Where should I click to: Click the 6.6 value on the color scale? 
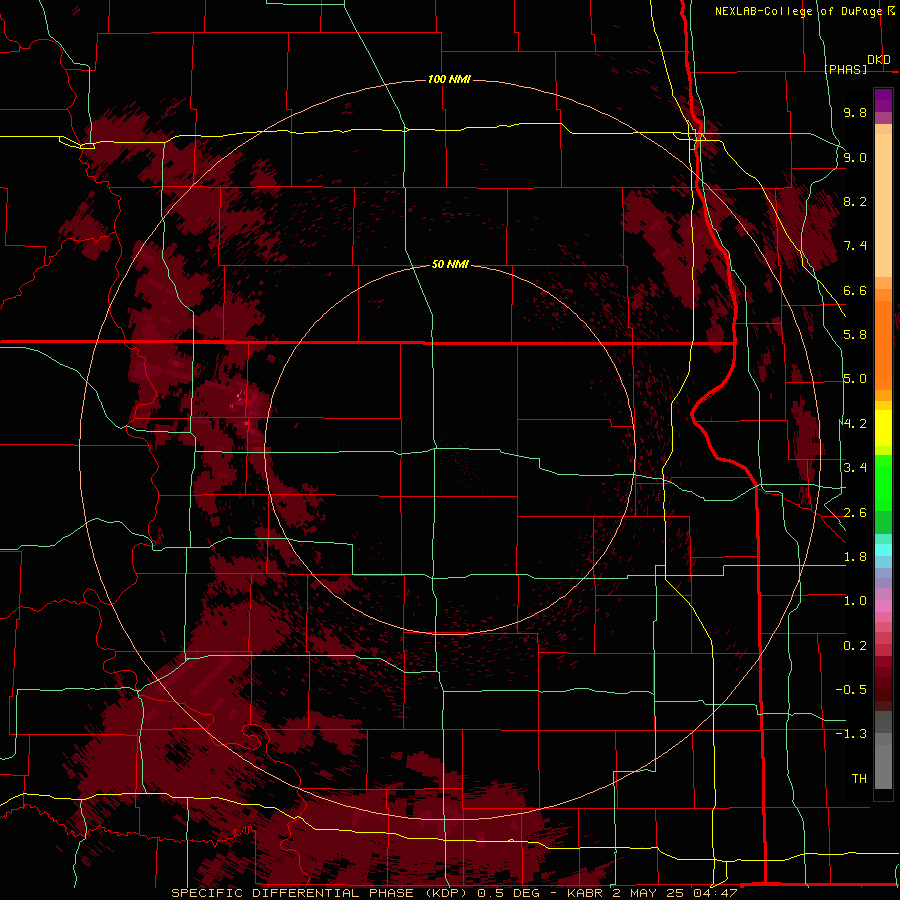(855, 290)
